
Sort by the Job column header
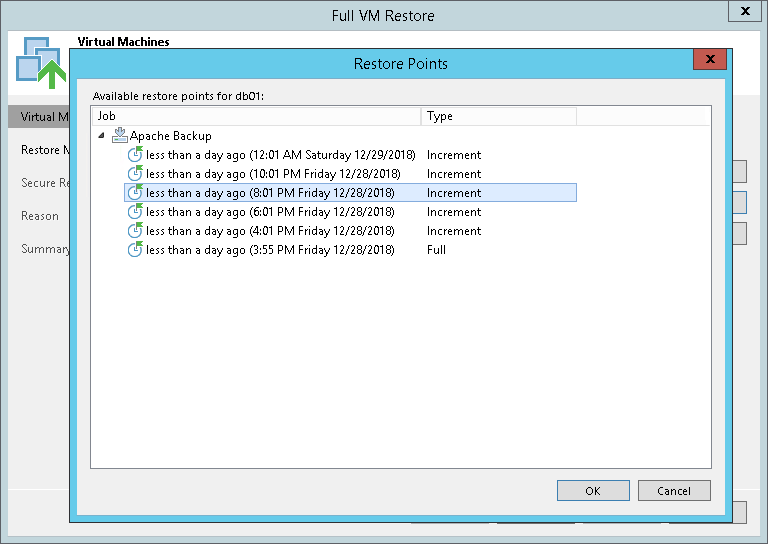coord(255,116)
